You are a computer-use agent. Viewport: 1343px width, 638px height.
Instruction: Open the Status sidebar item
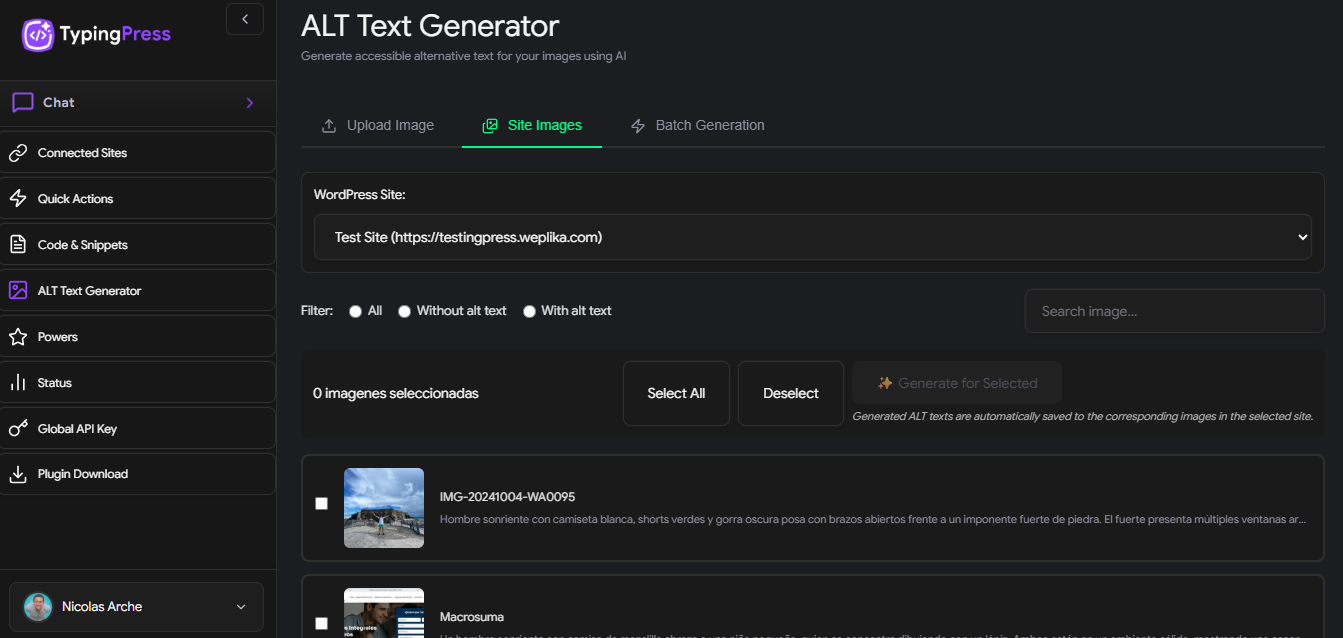coord(138,383)
